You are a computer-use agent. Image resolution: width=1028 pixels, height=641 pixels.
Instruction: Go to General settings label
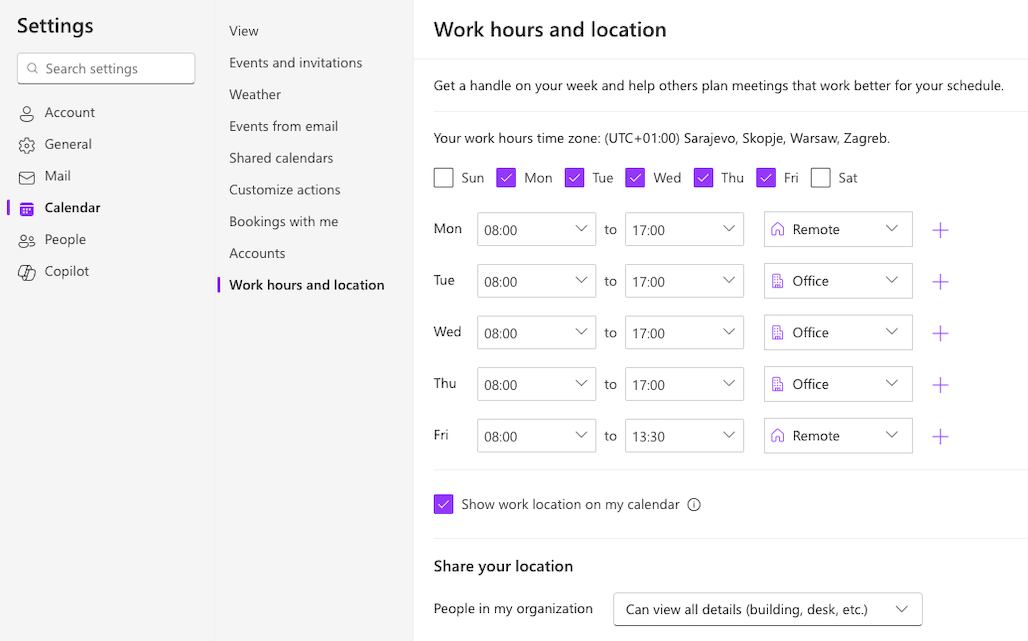point(68,144)
